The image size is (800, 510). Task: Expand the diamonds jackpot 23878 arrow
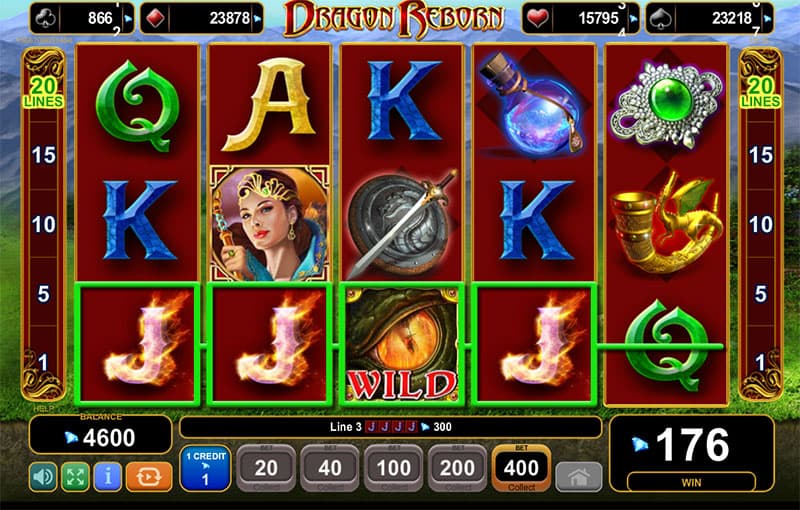[258, 19]
